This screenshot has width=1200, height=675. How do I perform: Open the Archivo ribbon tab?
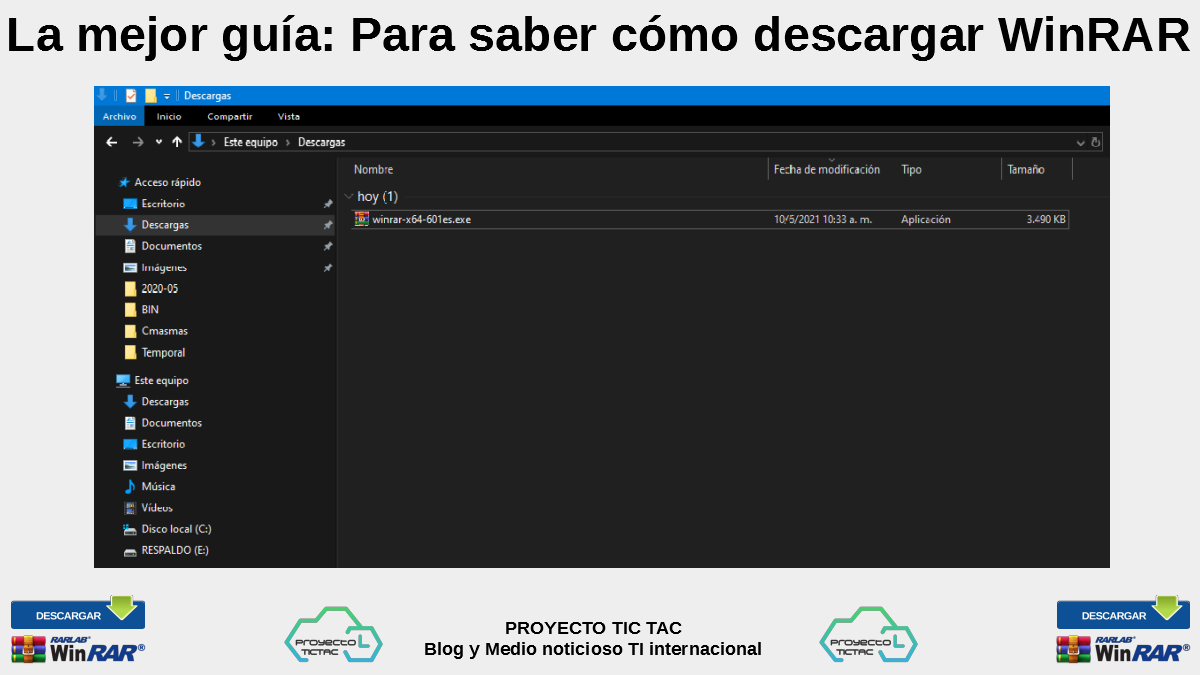tap(119, 116)
